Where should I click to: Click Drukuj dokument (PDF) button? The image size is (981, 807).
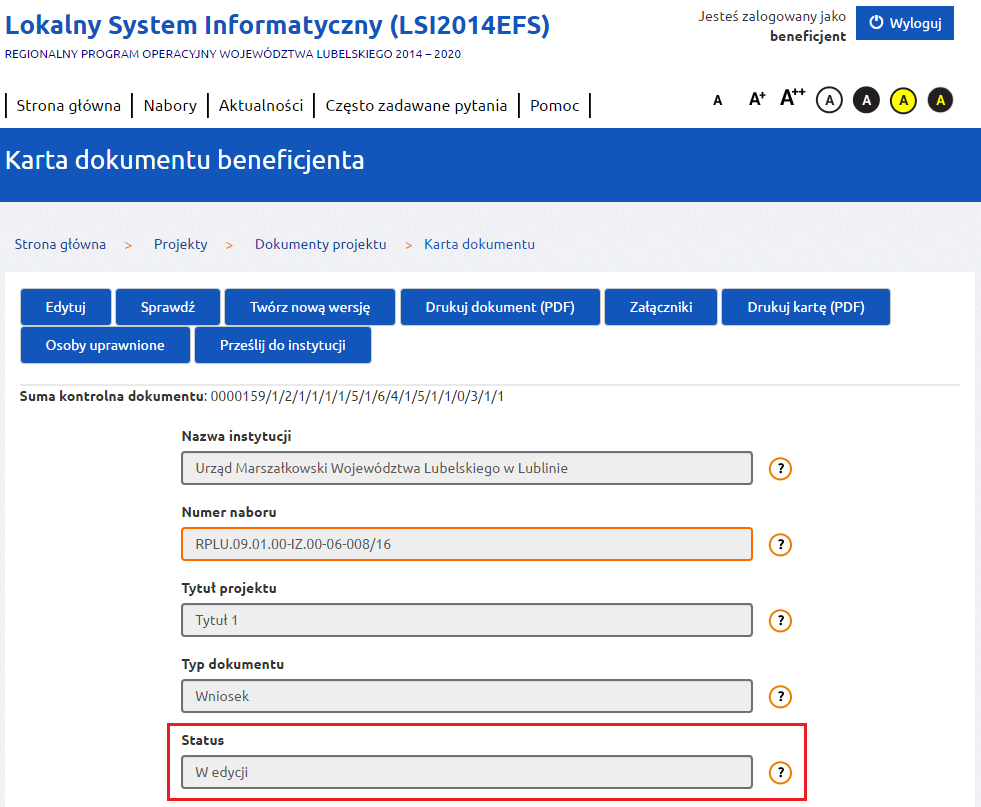click(500, 307)
